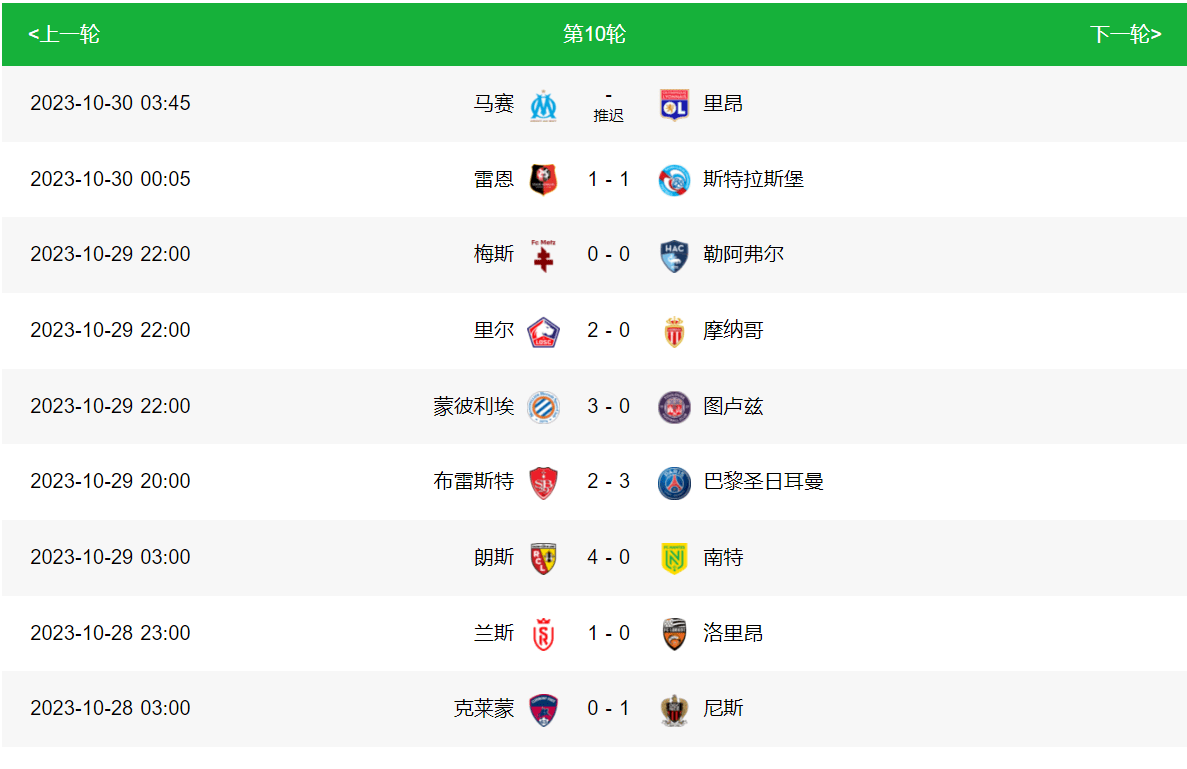This screenshot has height=769, width=1187.
Task: Click the 朗斯 4 - 0 南特 score
Action: tap(608, 558)
